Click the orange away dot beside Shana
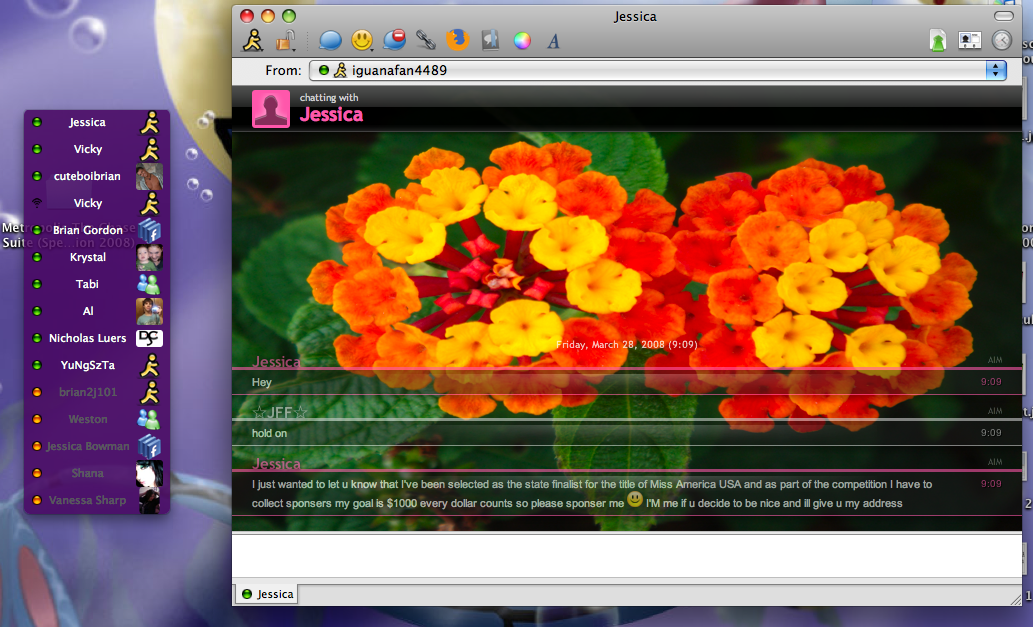Image resolution: width=1033 pixels, height=627 pixels. 38,474
